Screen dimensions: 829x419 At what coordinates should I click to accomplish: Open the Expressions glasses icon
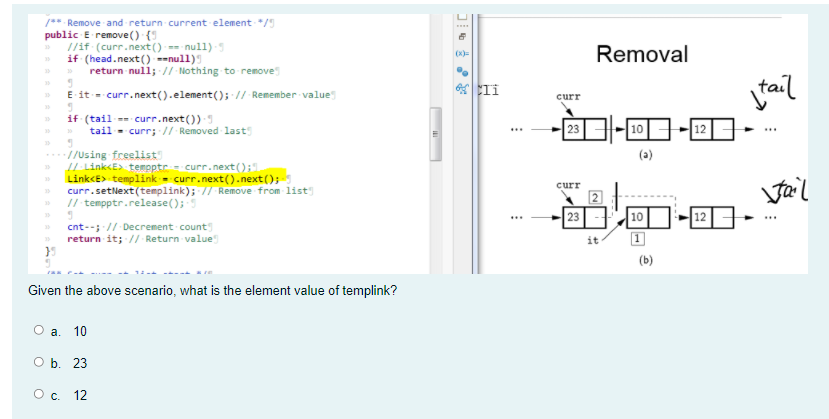coord(462,88)
